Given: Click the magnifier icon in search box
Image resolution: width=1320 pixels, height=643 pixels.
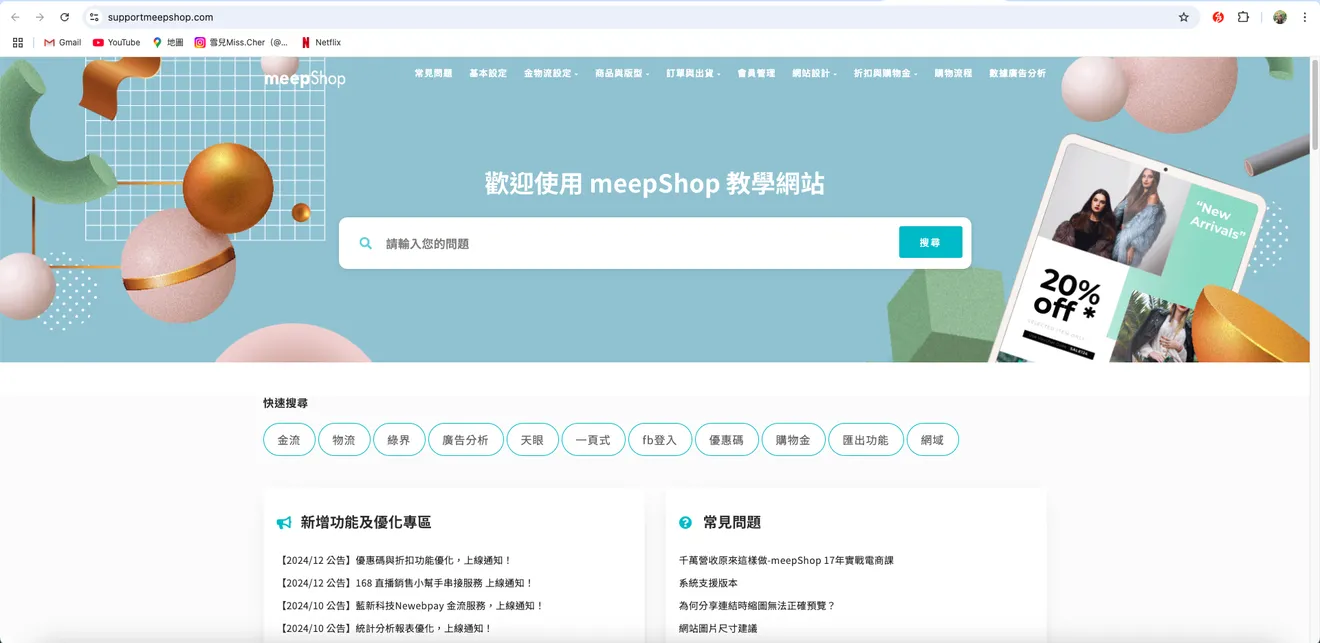Looking at the screenshot, I should tap(366, 243).
